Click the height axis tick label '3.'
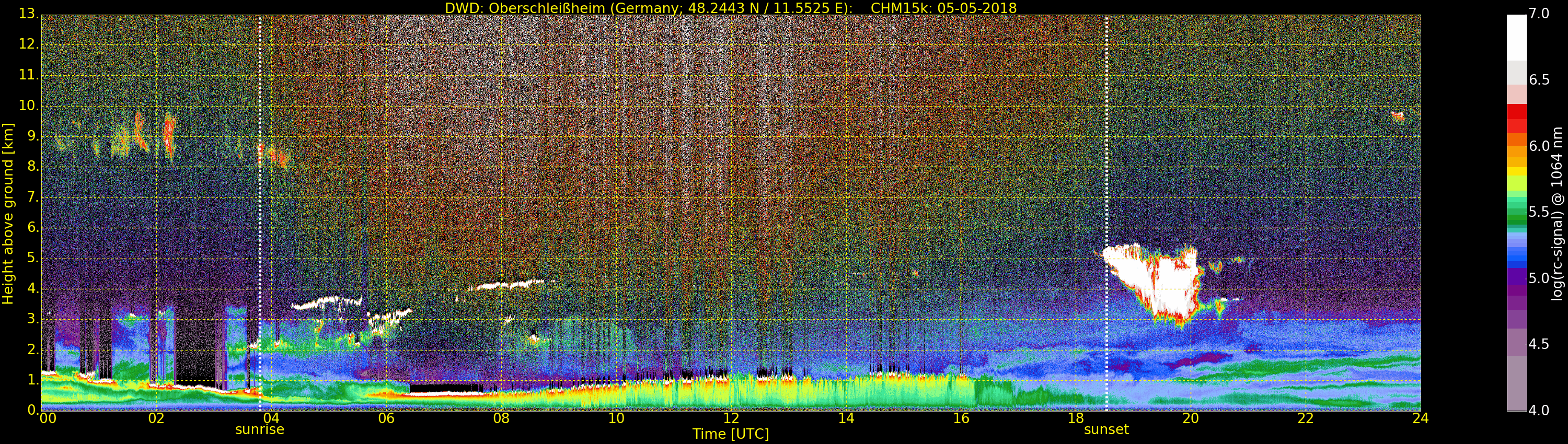This screenshot has width=1568, height=444. tap(33, 319)
